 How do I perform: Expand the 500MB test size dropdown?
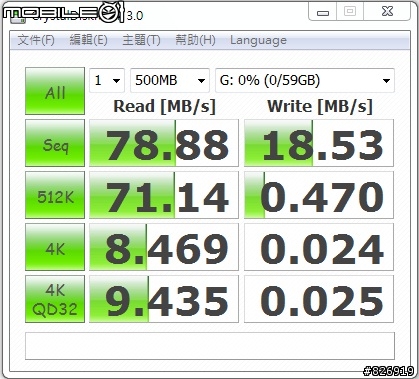pyautogui.click(x=170, y=80)
